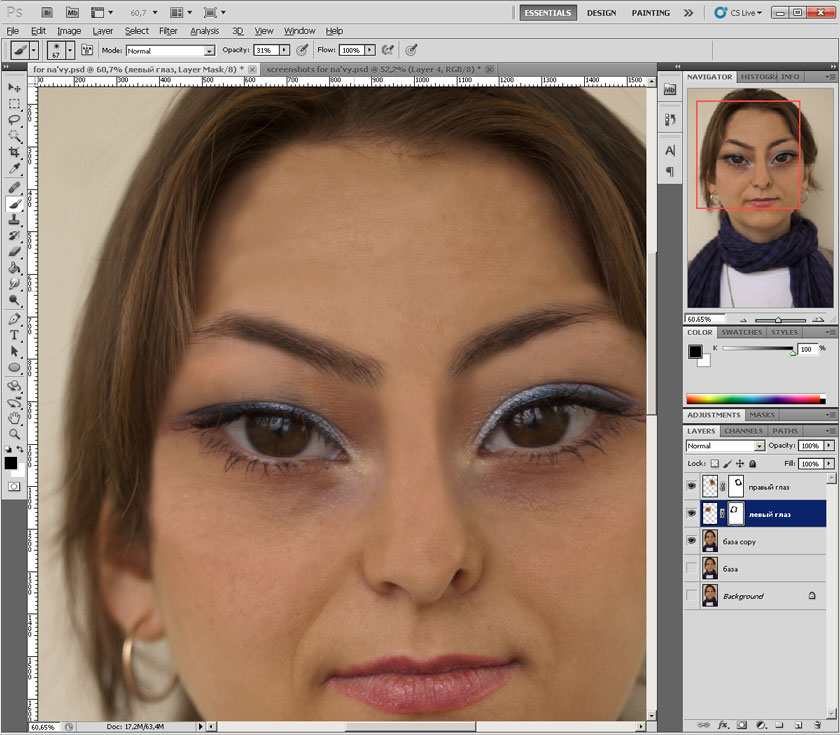Image resolution: width=840 pixels, height=735 pixels.
Task: Open the layer blend mode dropdown
Action: click(725, 445)
